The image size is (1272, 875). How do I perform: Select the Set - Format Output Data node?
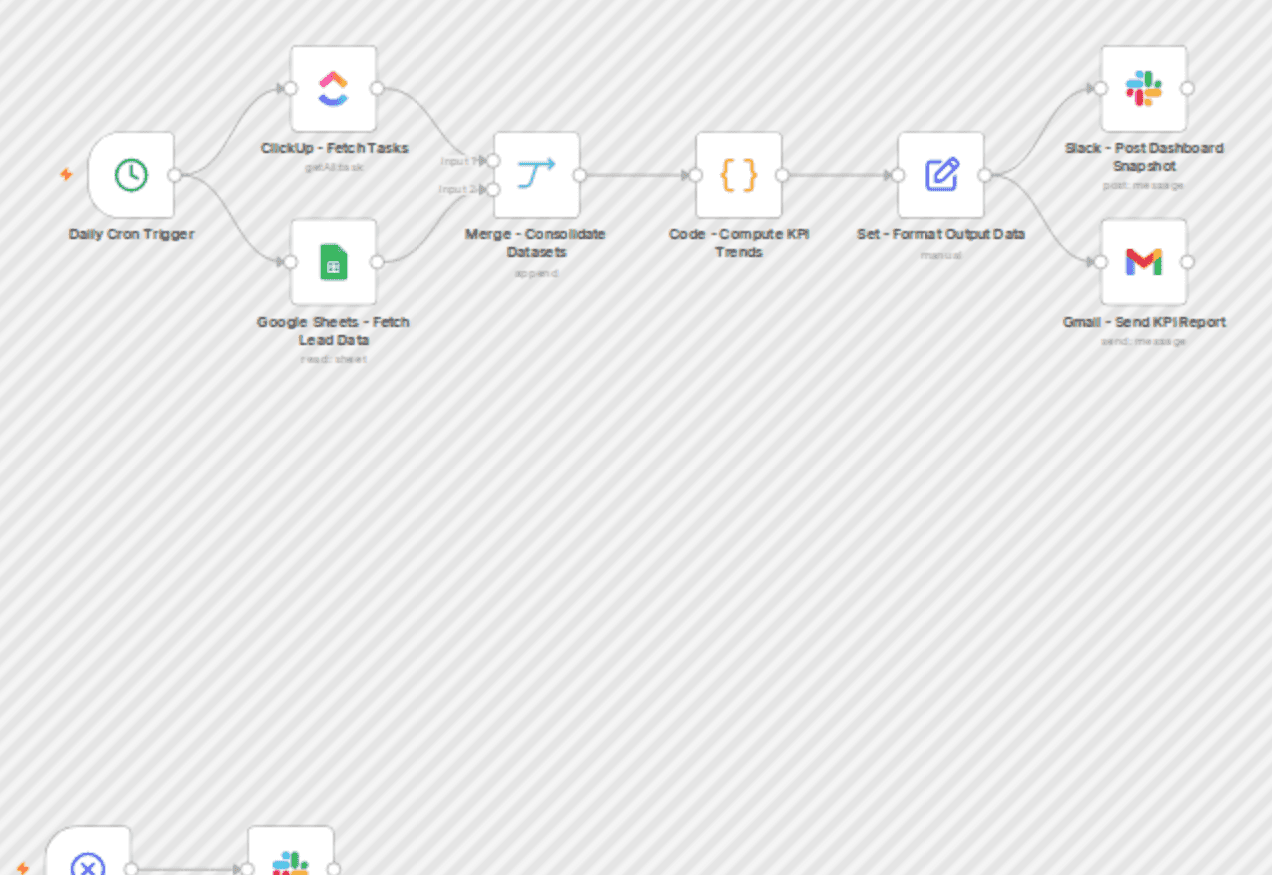coord(941,175)
